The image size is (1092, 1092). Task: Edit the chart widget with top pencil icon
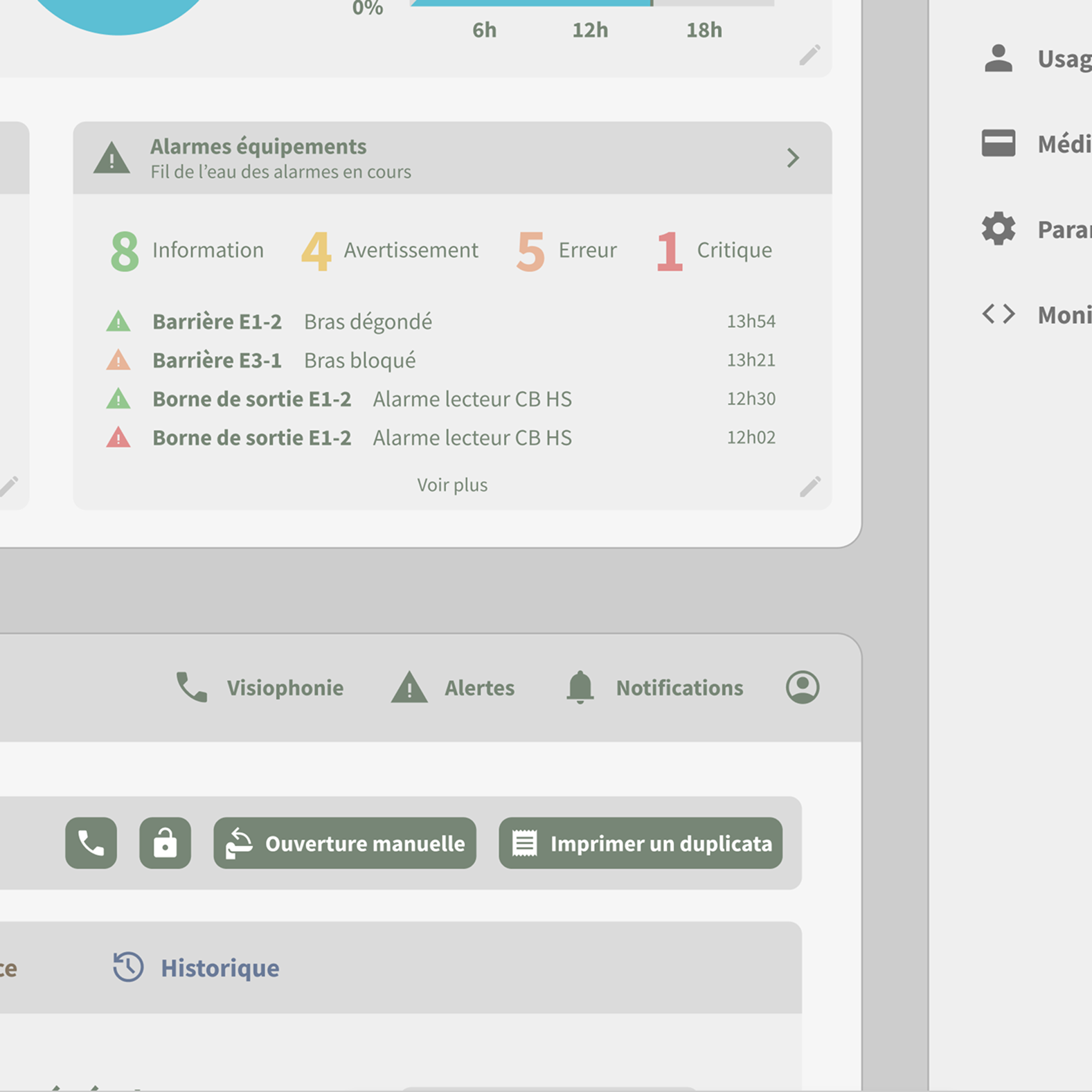[x=809, y=55]
